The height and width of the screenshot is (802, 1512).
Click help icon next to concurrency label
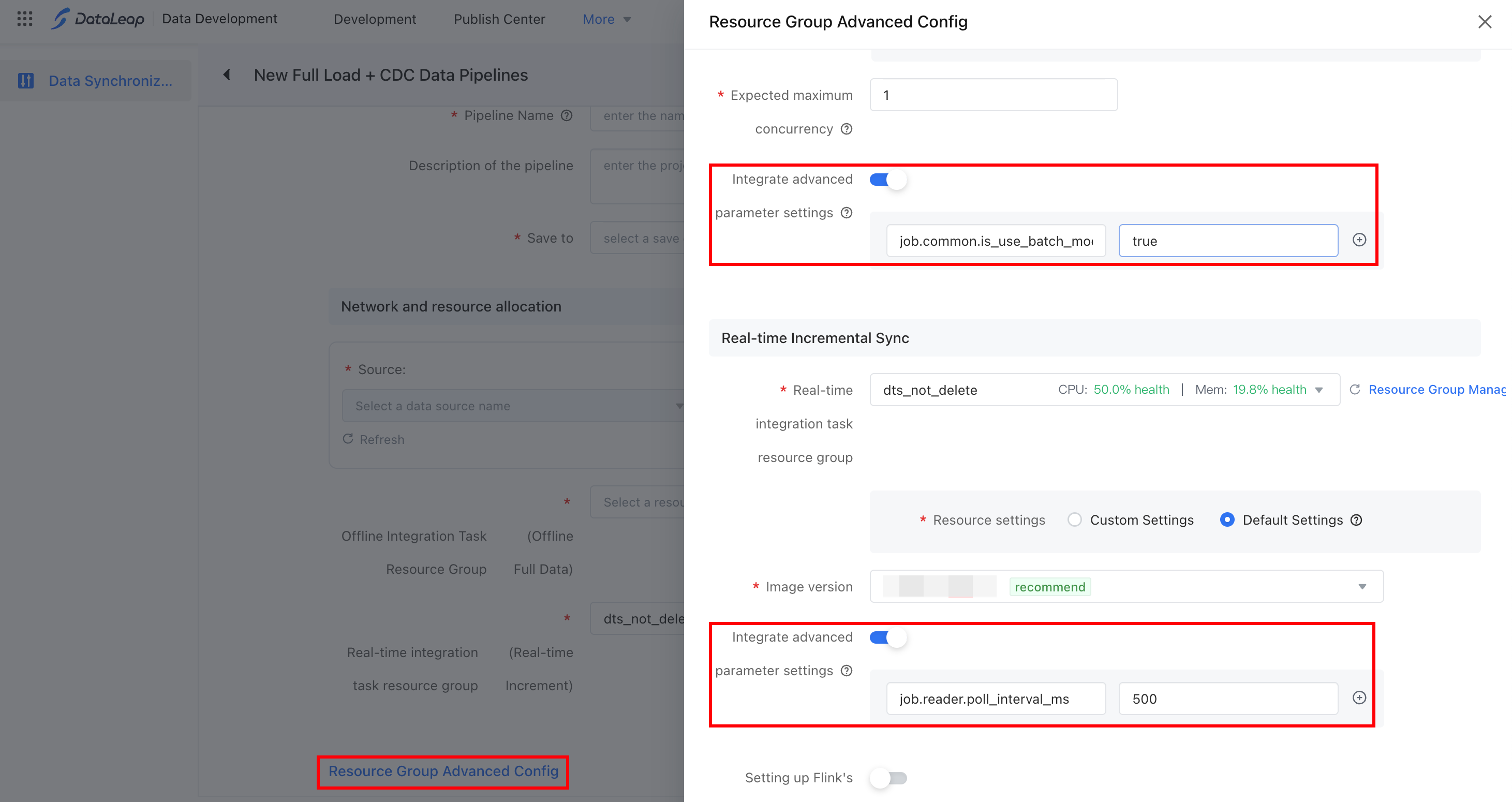(x=847, y=129)
